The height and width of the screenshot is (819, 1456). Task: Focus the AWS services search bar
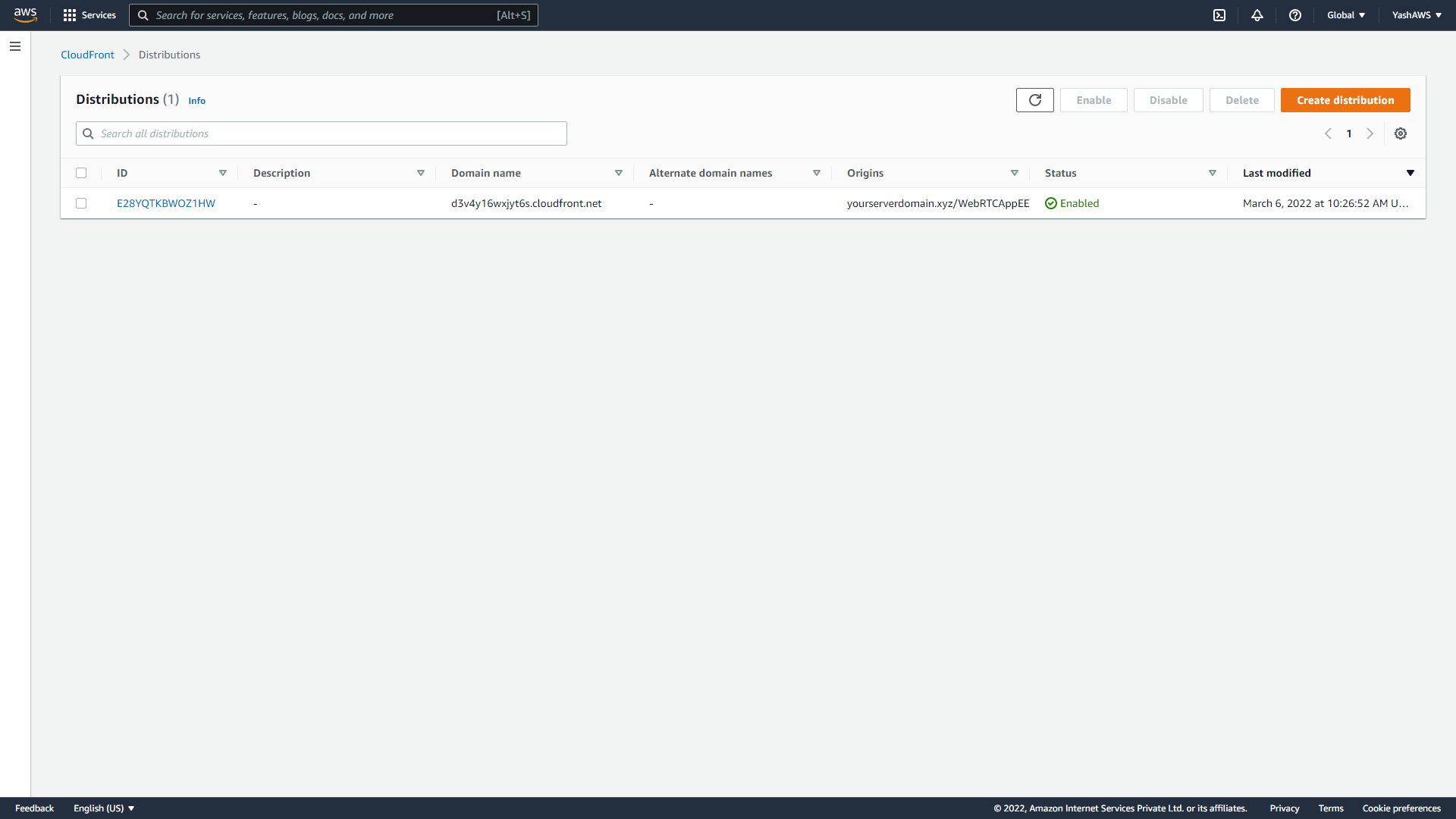(x=334, y=15)
